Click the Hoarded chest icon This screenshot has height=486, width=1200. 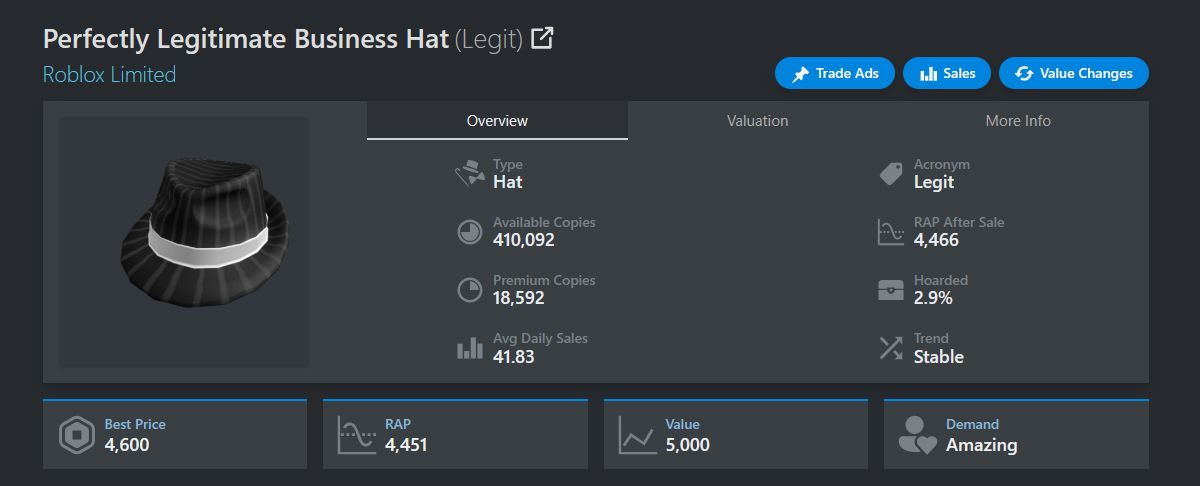(890, 290)
